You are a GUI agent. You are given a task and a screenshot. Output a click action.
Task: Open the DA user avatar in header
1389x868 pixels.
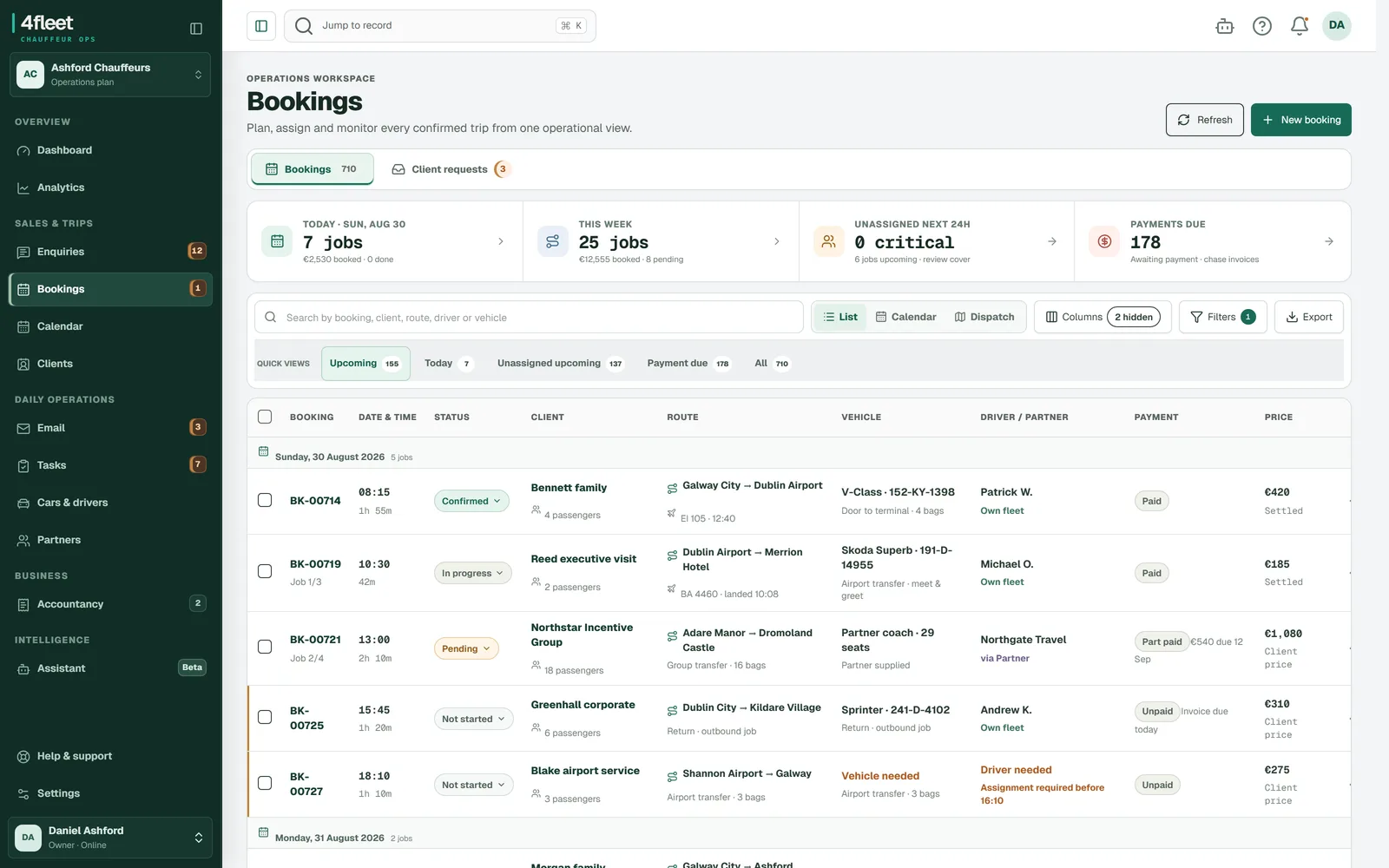(x=1337, y=25)
